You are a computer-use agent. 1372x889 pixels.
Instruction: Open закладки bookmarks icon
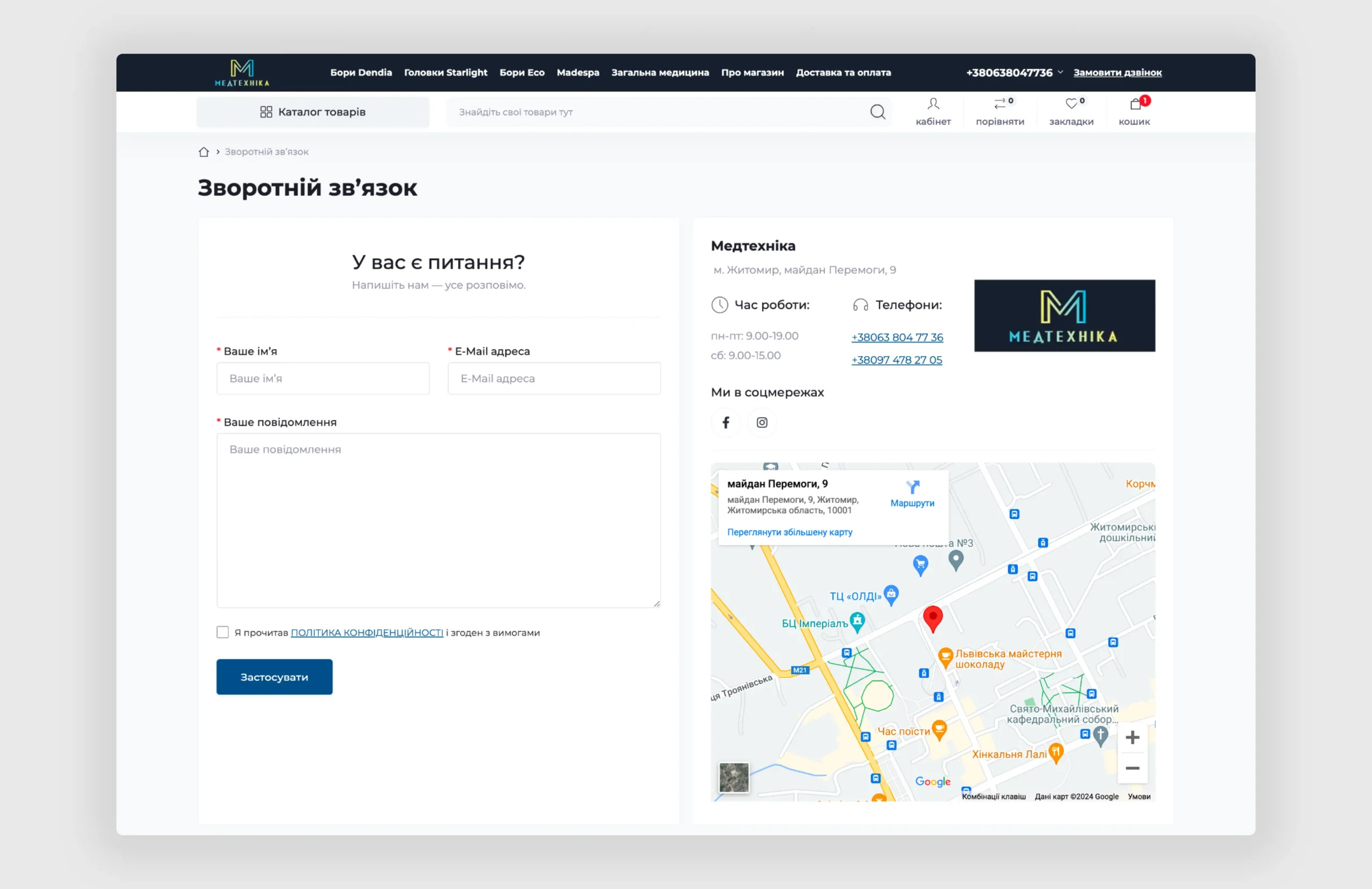click(x=1072, y=111)
